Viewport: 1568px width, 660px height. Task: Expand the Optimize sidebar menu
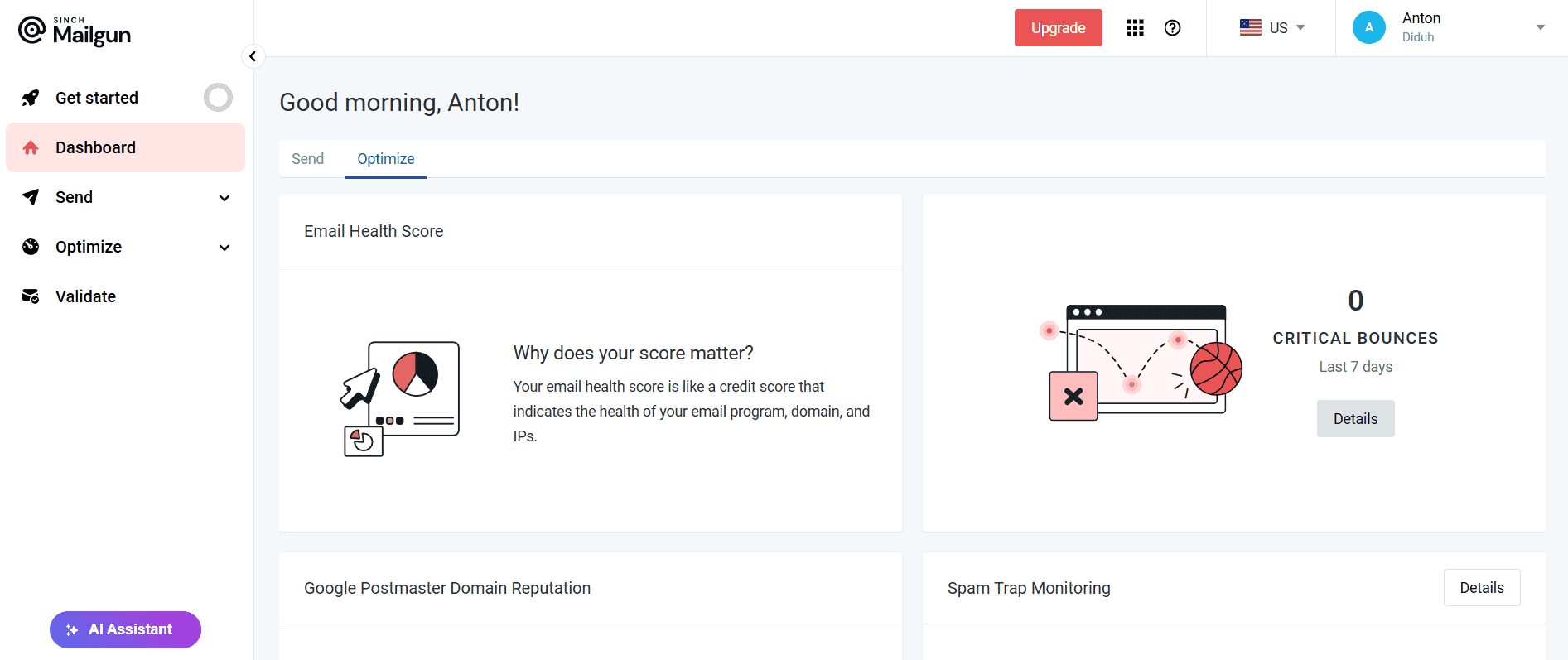[224, 248]
